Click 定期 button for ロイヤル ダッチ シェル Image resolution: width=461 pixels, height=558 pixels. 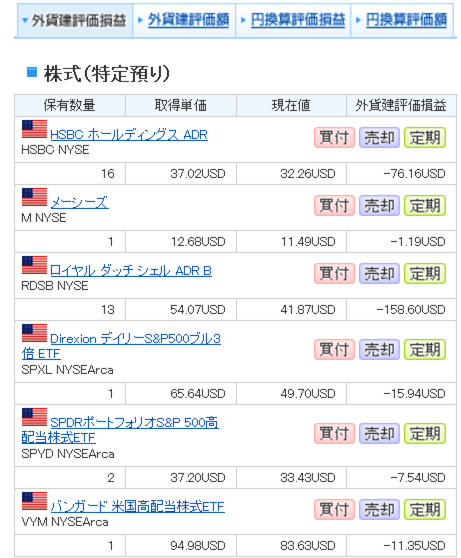coord(425,273)
